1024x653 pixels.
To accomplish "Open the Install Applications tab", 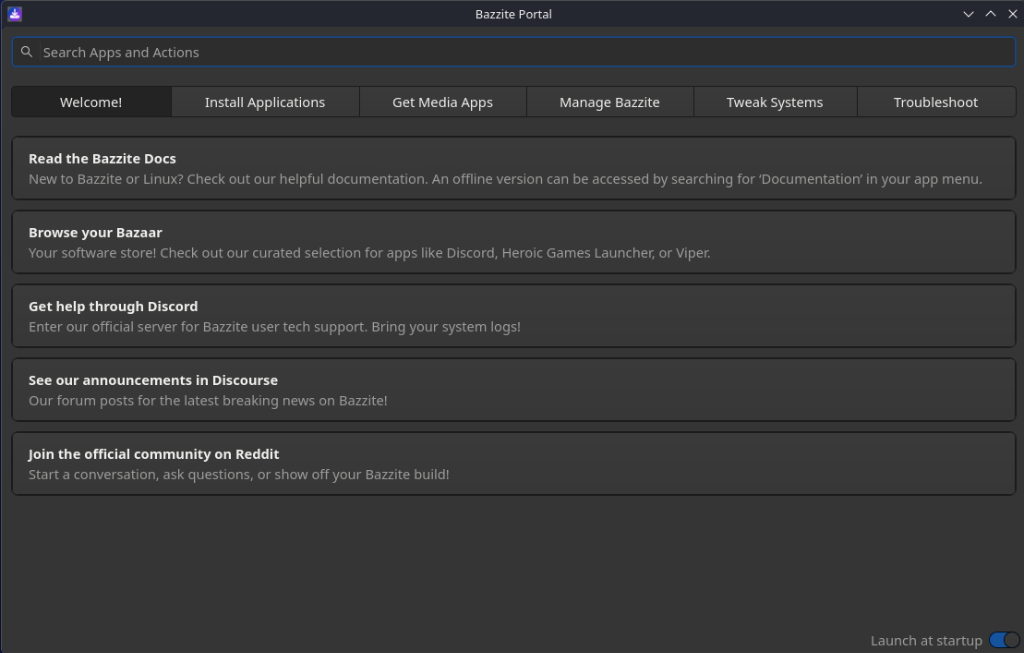I will pos(264,102).
